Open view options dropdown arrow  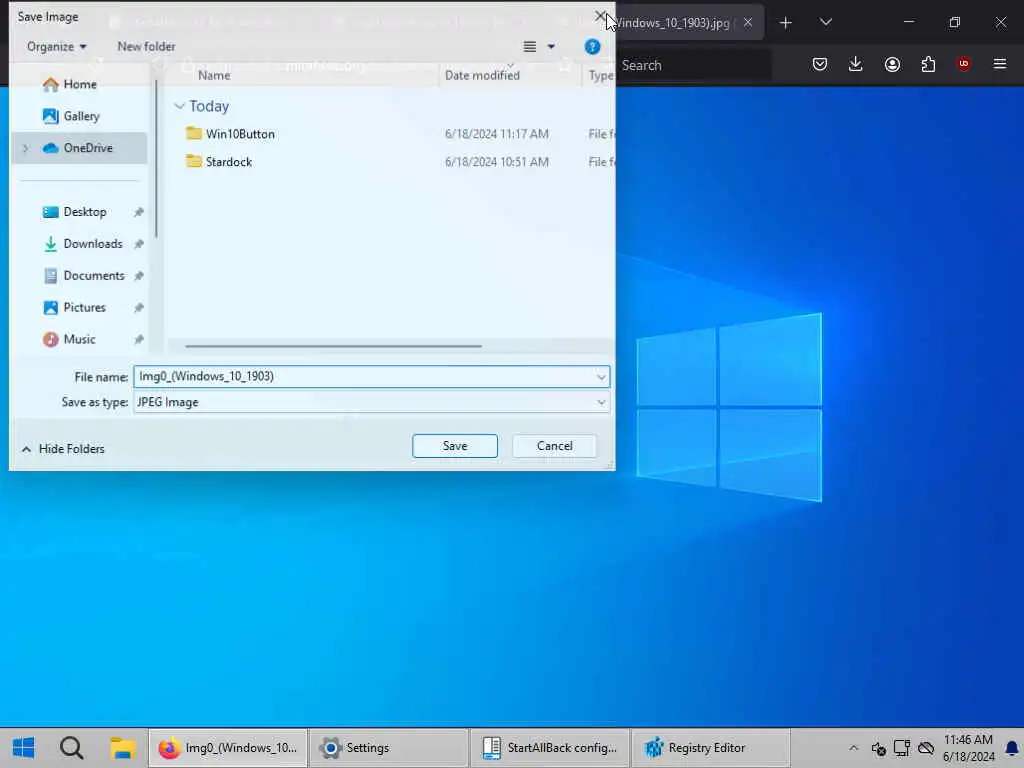point(551,46)
